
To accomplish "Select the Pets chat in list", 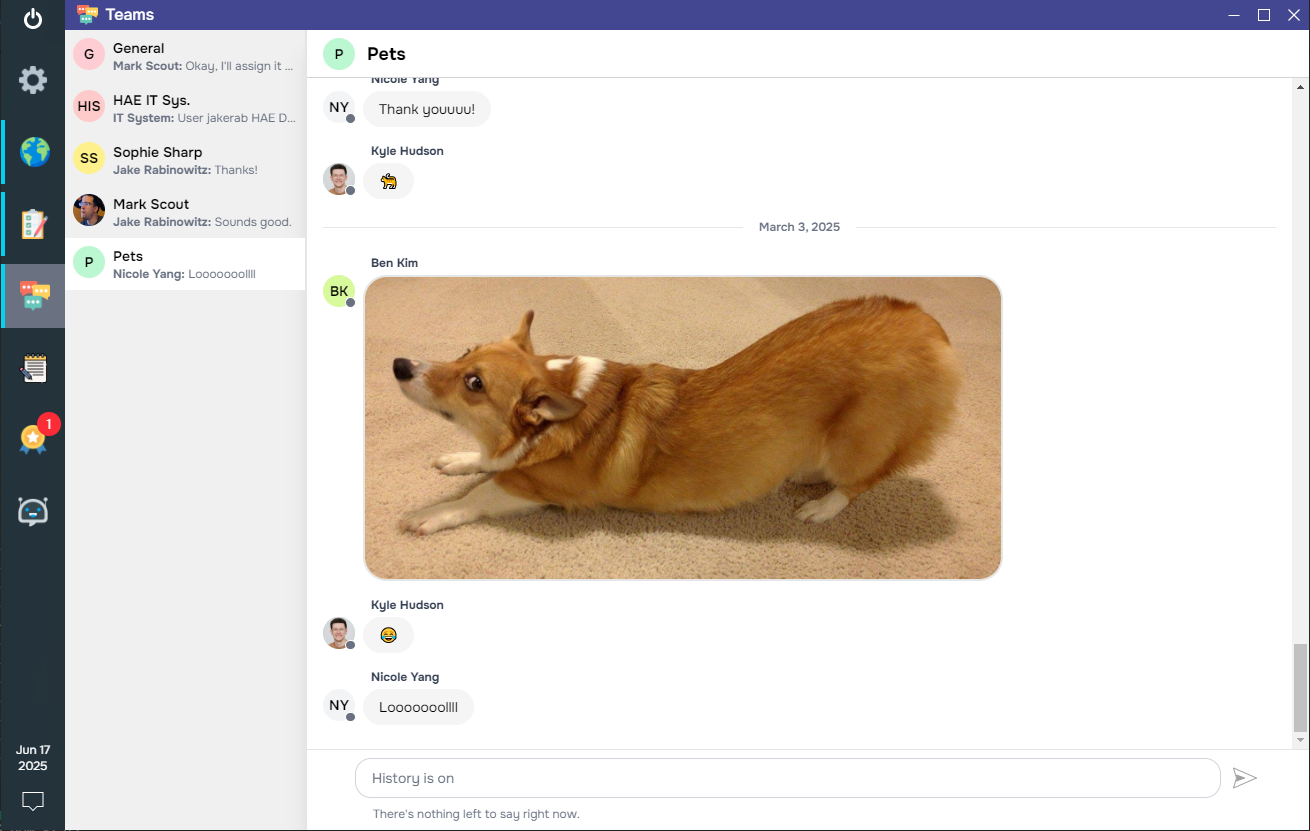I will tap(185, 264).
